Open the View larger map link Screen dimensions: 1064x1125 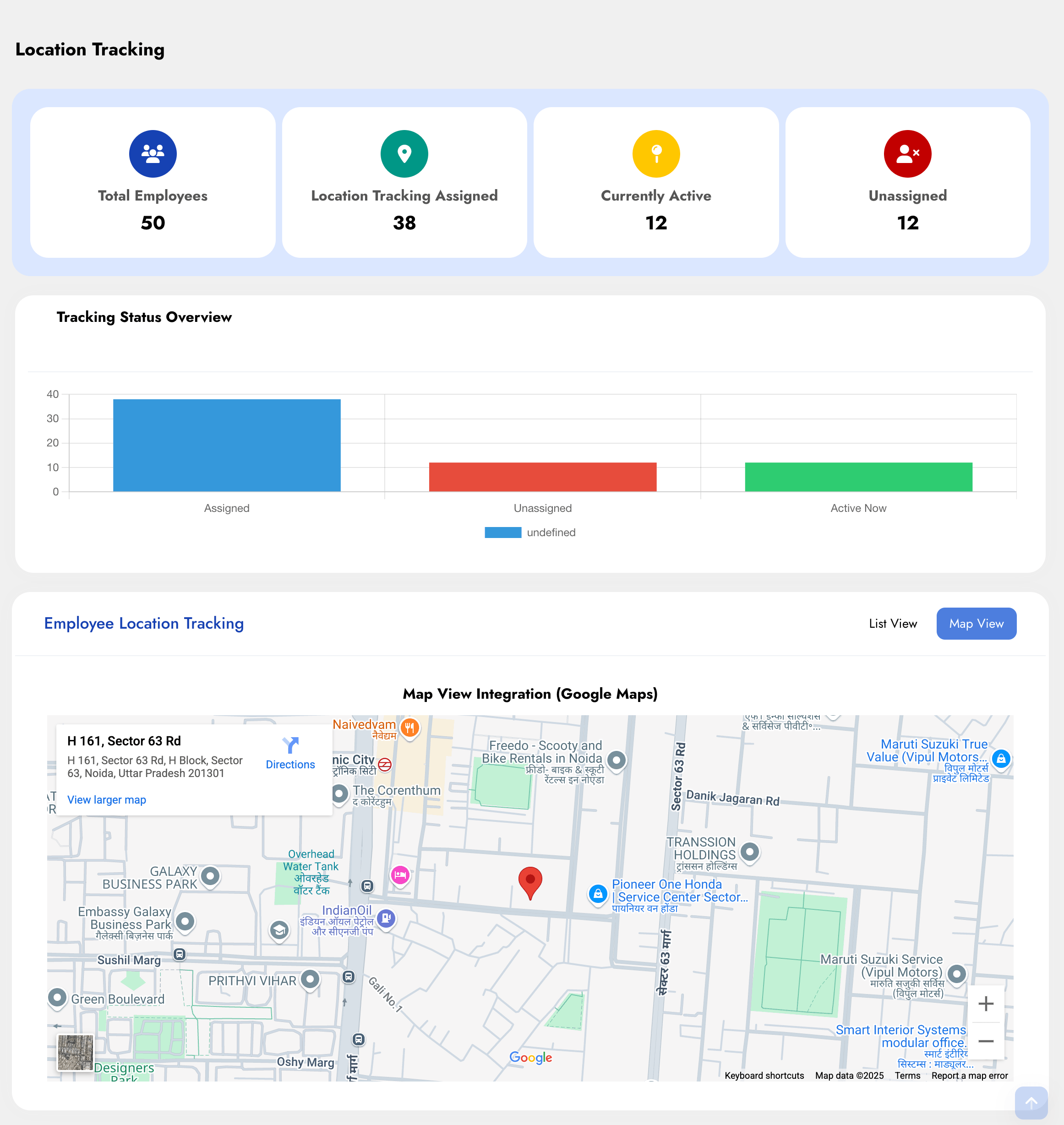107,799
